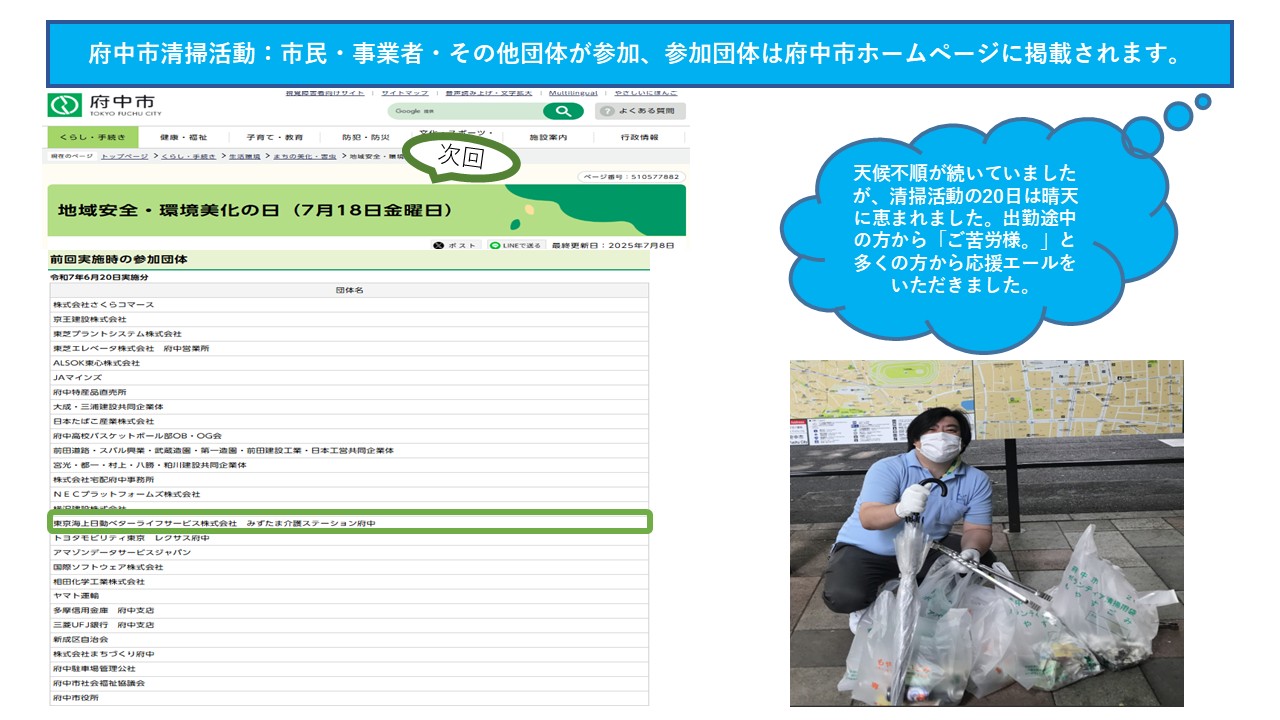Select the 東京海上日動ベターライフサービス row
The width and height of the screenshot is (1280, 720).
pyautogui.click(x=350, y=523)
